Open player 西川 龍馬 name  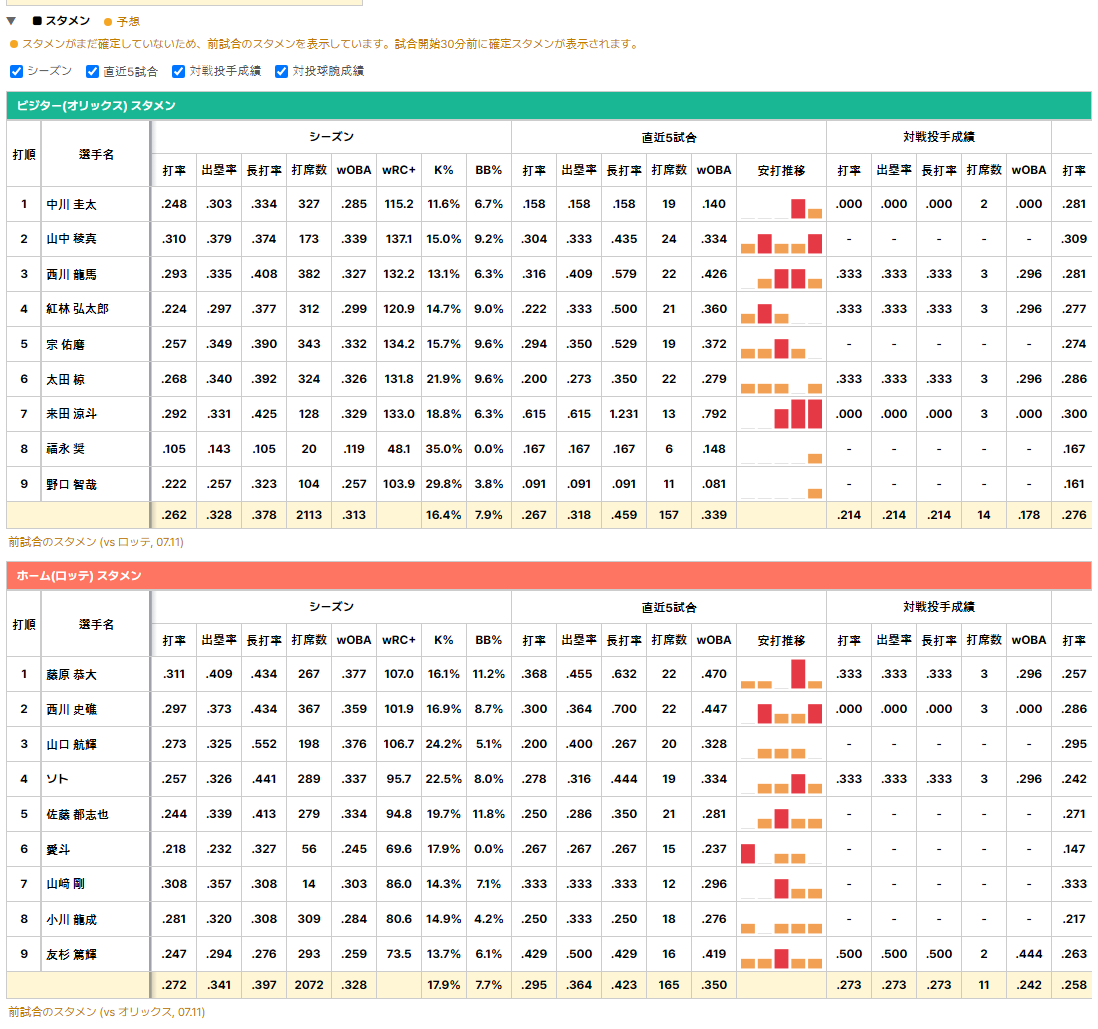(71, 275)
